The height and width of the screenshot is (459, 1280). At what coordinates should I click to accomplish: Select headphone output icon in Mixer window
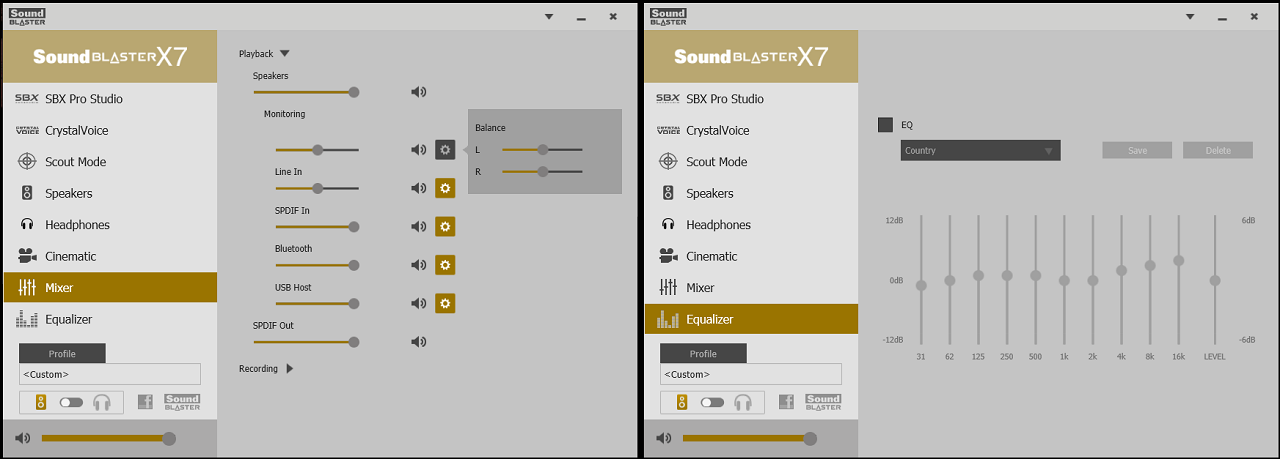pyautogui.click(x=101, y=402)
